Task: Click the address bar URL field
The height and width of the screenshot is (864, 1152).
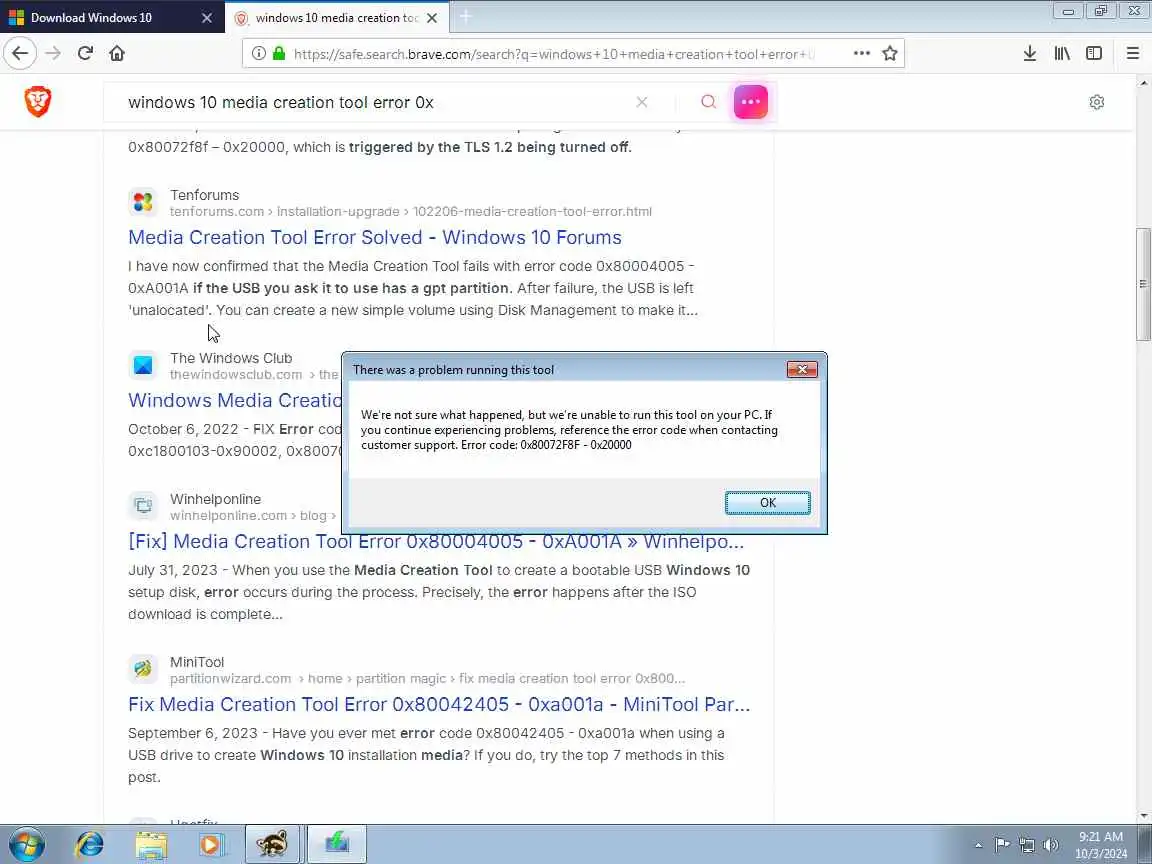Action: [553, 54]
